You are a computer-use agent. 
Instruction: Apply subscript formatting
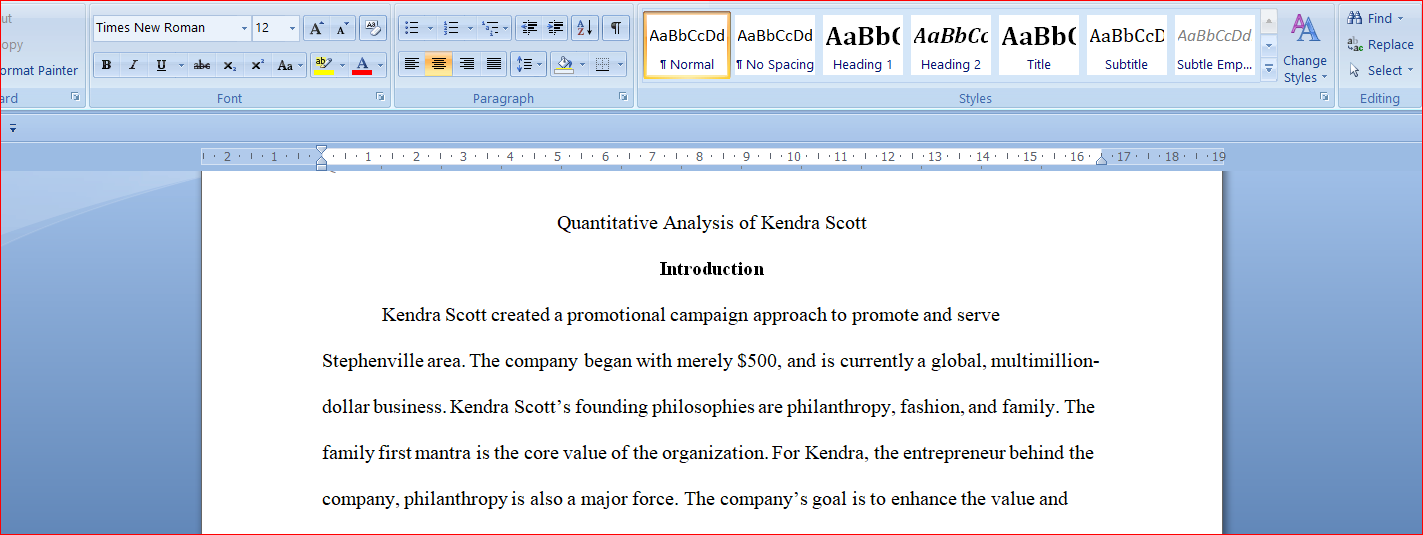[x=230, y=65]
